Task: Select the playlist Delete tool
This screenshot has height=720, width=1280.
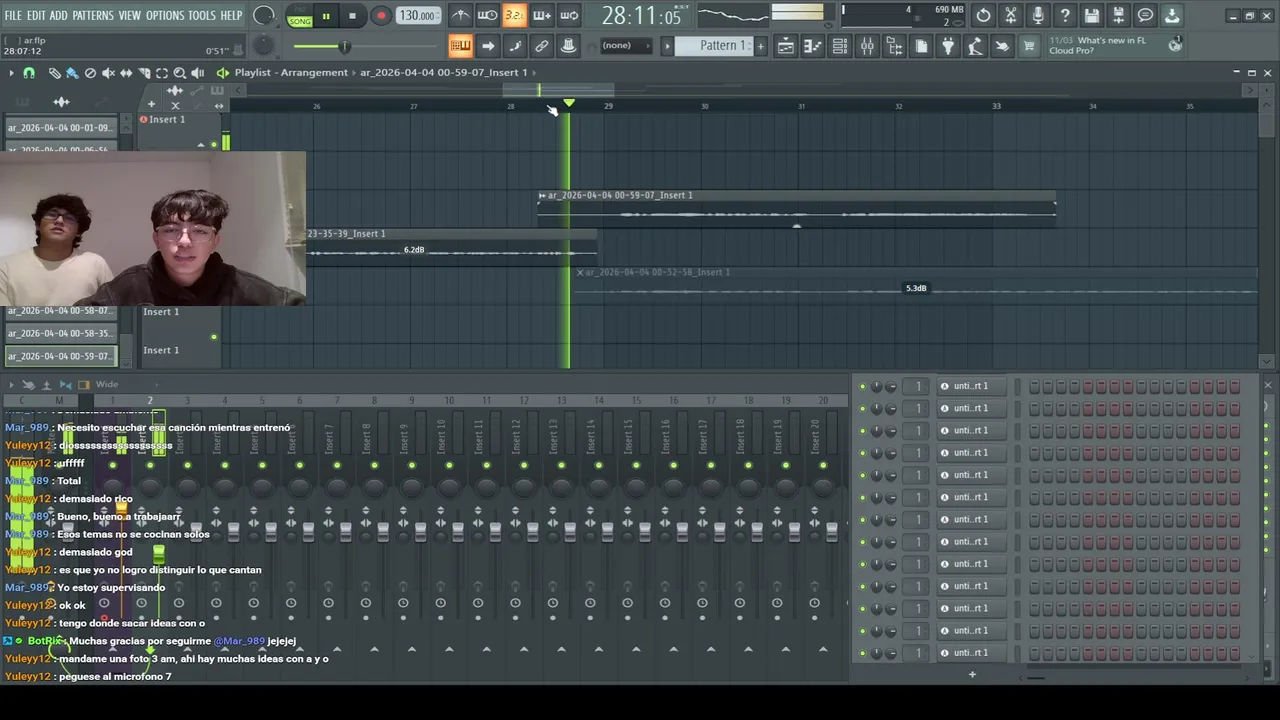Action: (90, 73)
